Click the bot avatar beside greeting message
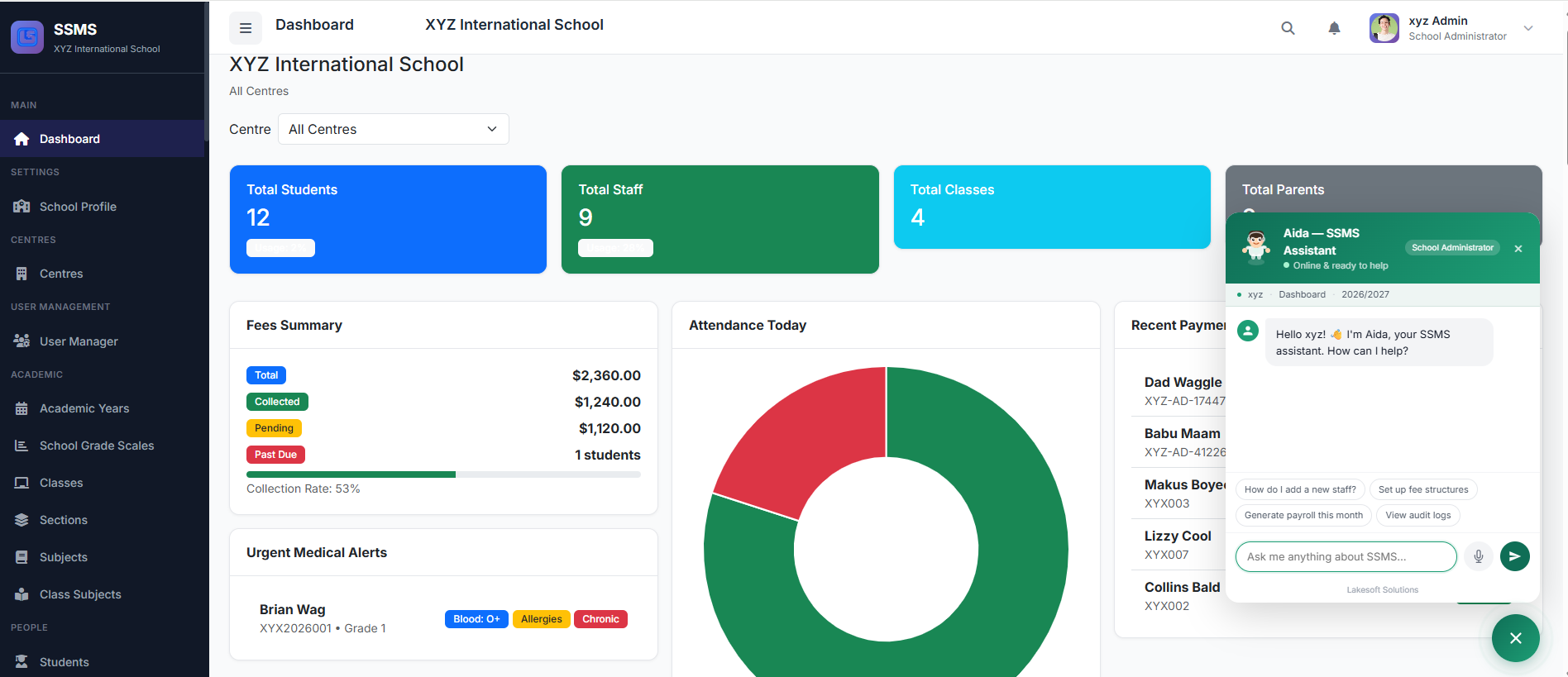This screenshot has width=1568, height=677. pos(1248,331)
